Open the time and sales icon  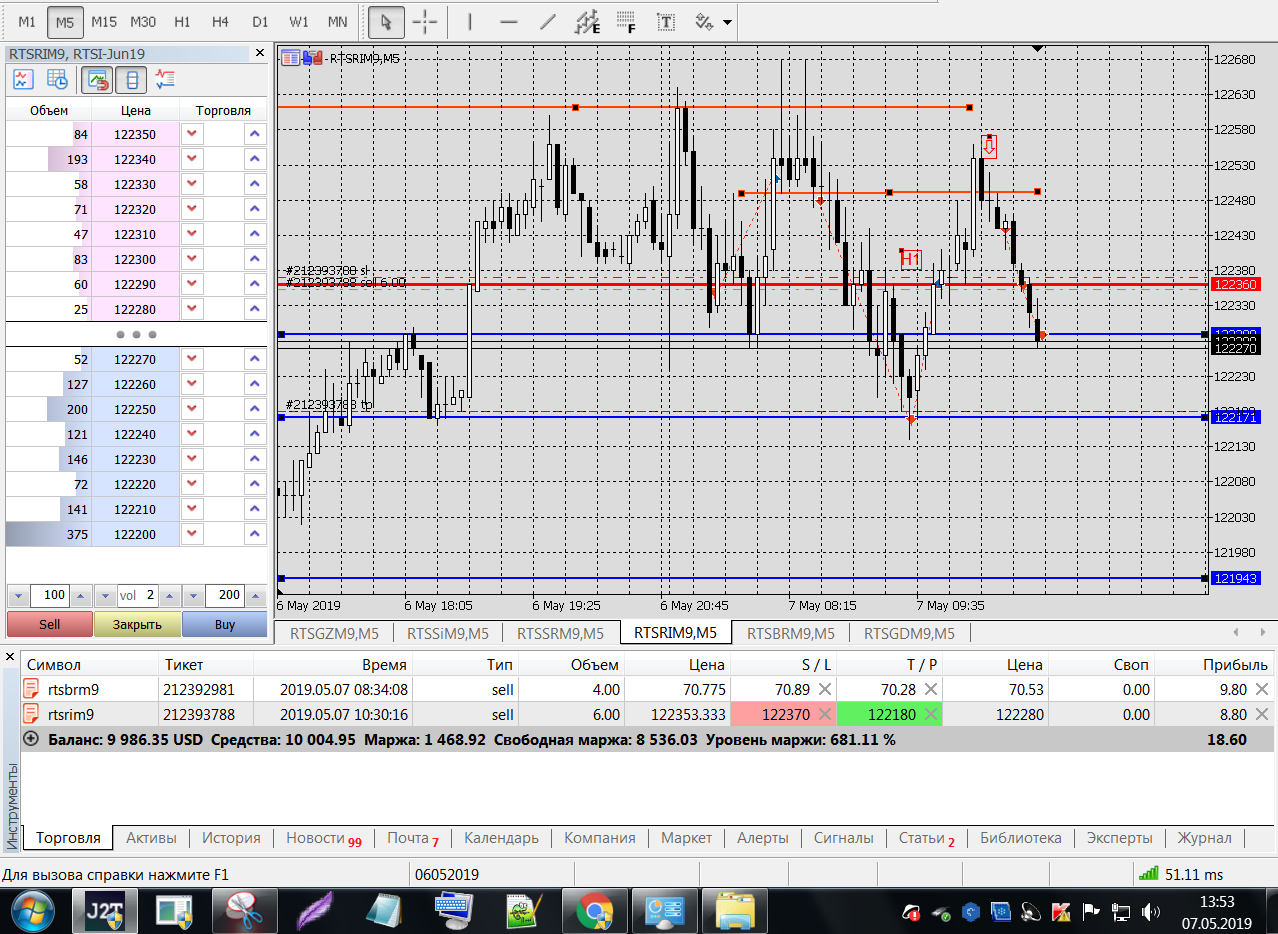57,79
